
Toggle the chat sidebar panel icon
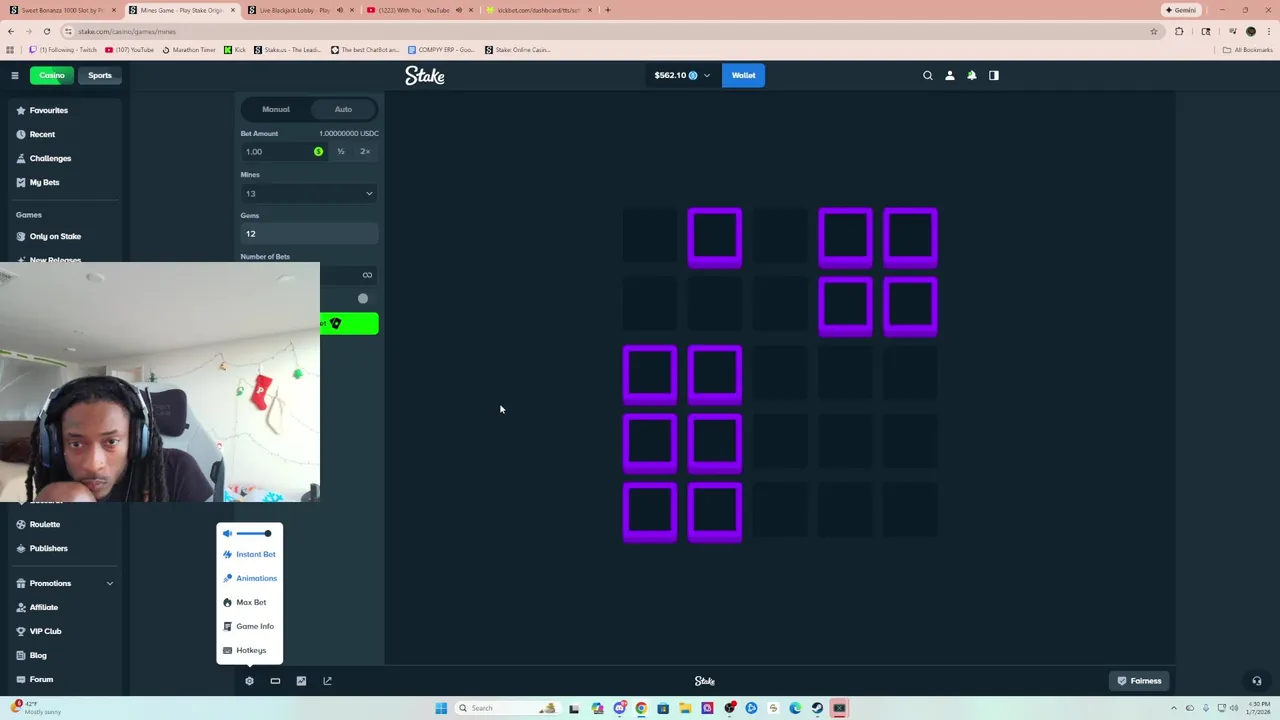pos(994,75)
